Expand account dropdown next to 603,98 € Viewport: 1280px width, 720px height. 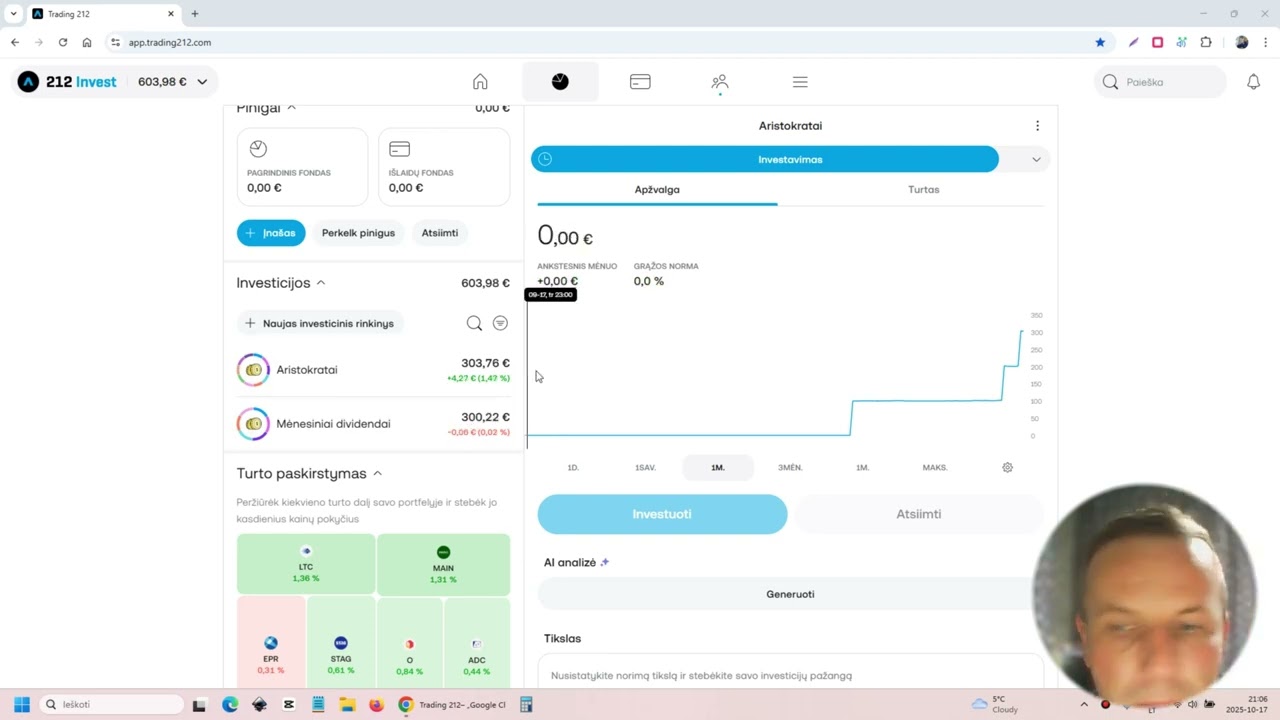pyautogui.click(x=202, y=82)
